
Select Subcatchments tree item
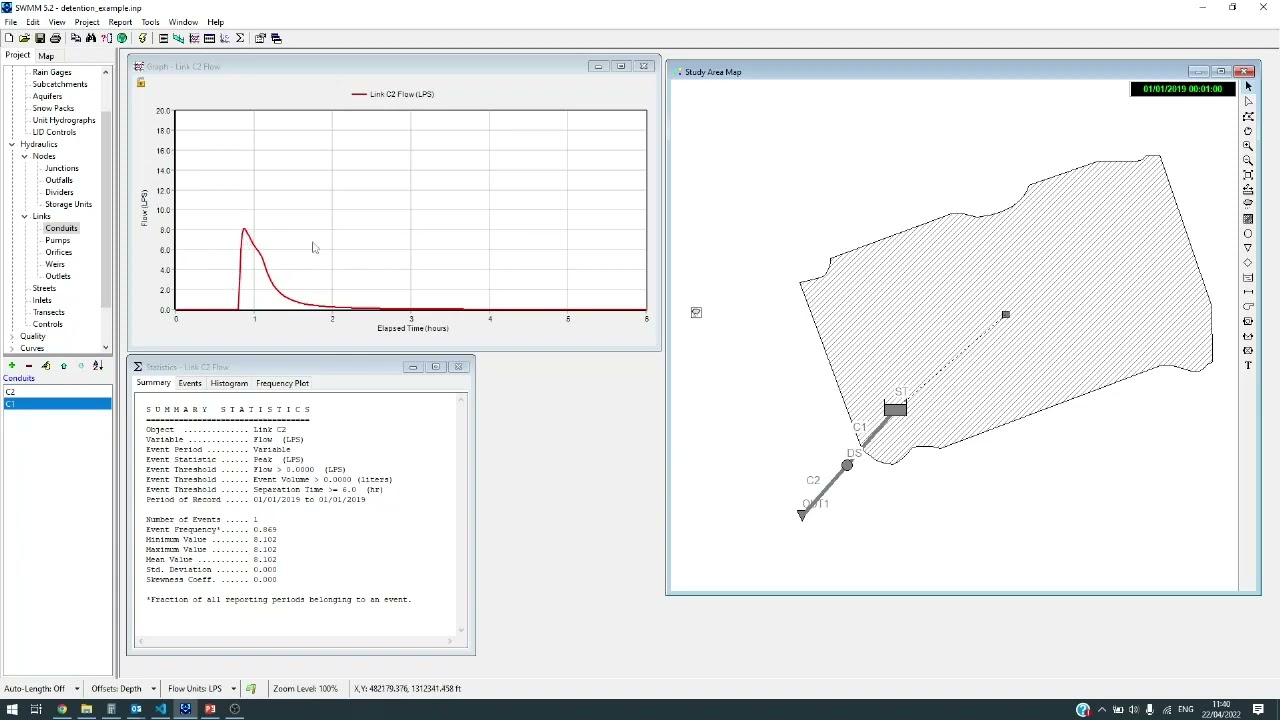(60, 84)
